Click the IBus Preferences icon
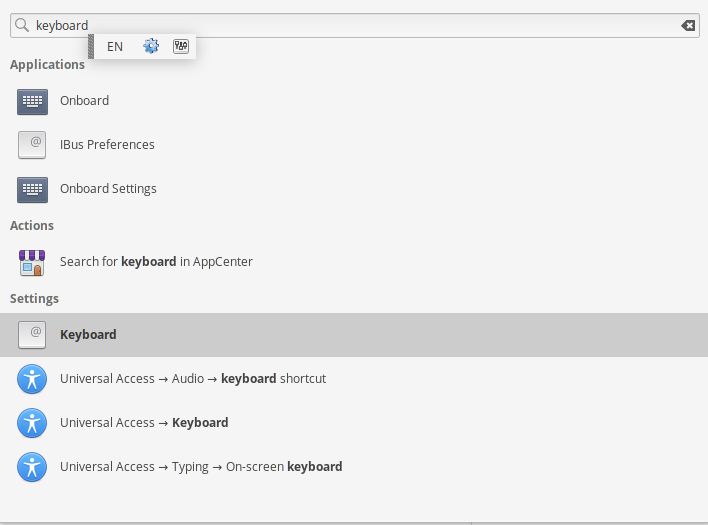 32,145
